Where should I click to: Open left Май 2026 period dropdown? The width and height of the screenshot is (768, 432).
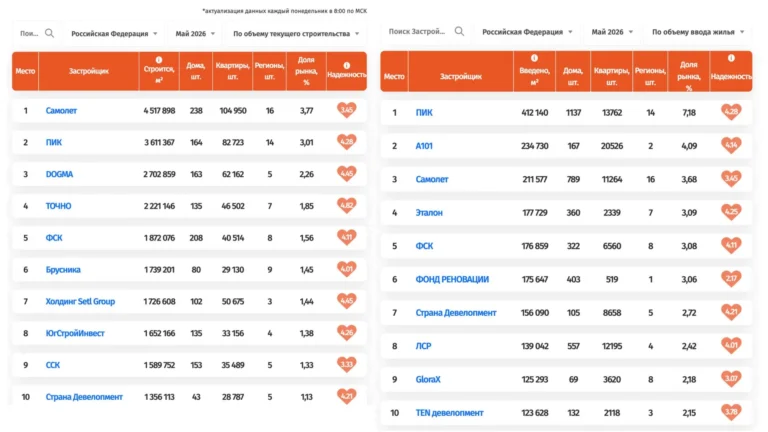[x=195, y=34]
